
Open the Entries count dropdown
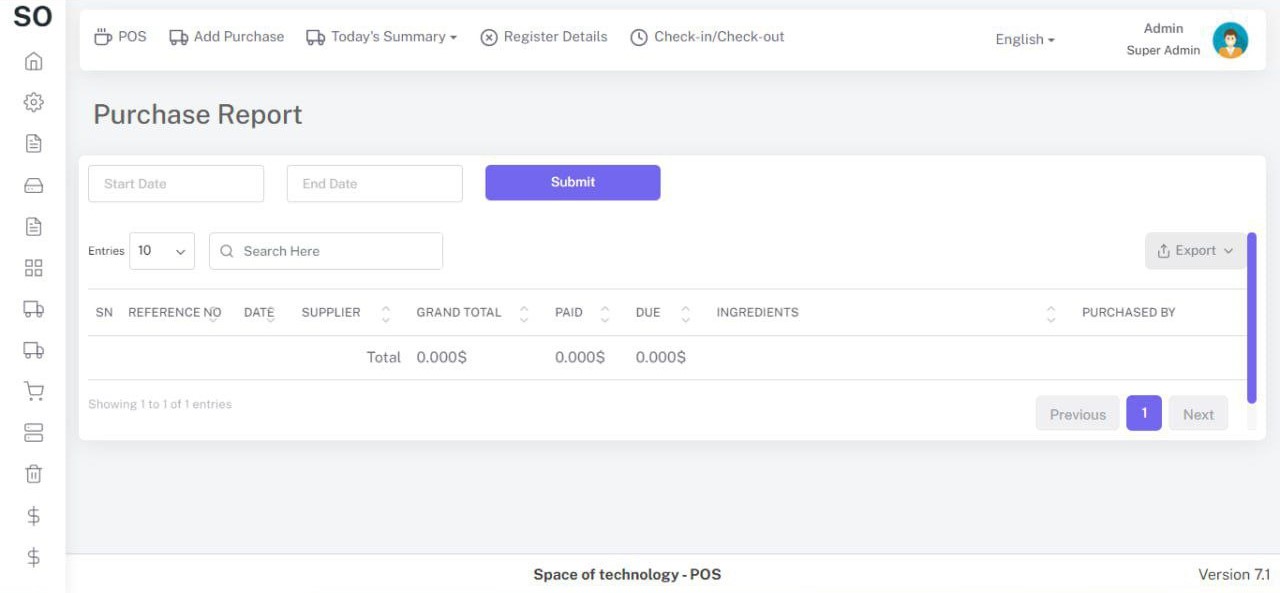(162, 251)
